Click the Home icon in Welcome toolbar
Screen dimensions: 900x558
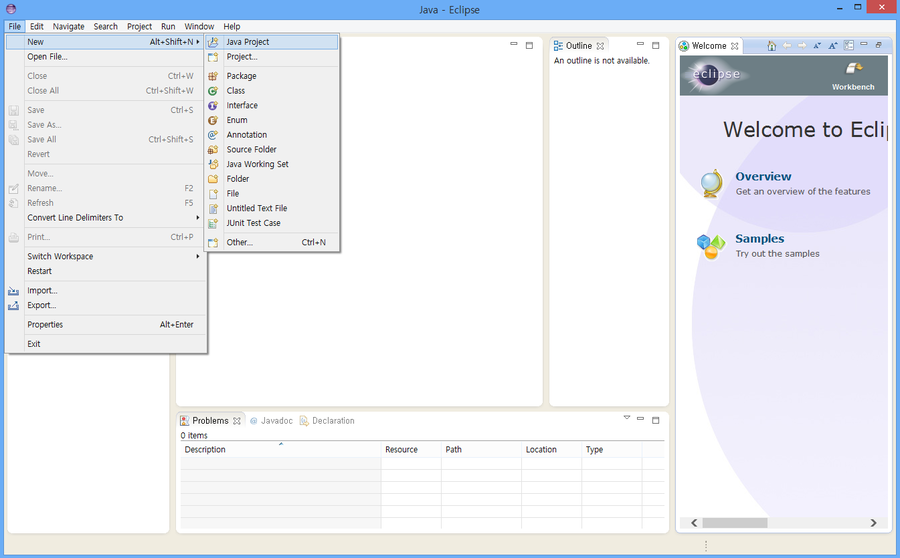pos(771,46)
